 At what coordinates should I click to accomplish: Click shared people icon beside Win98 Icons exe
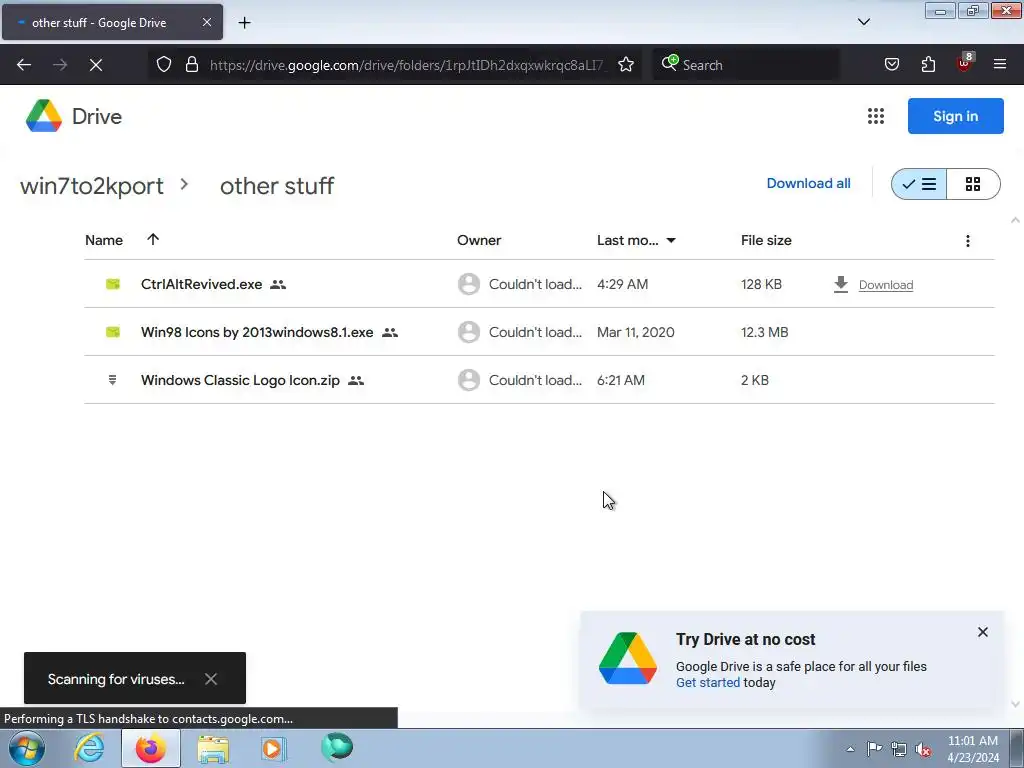tap(390, 332)
